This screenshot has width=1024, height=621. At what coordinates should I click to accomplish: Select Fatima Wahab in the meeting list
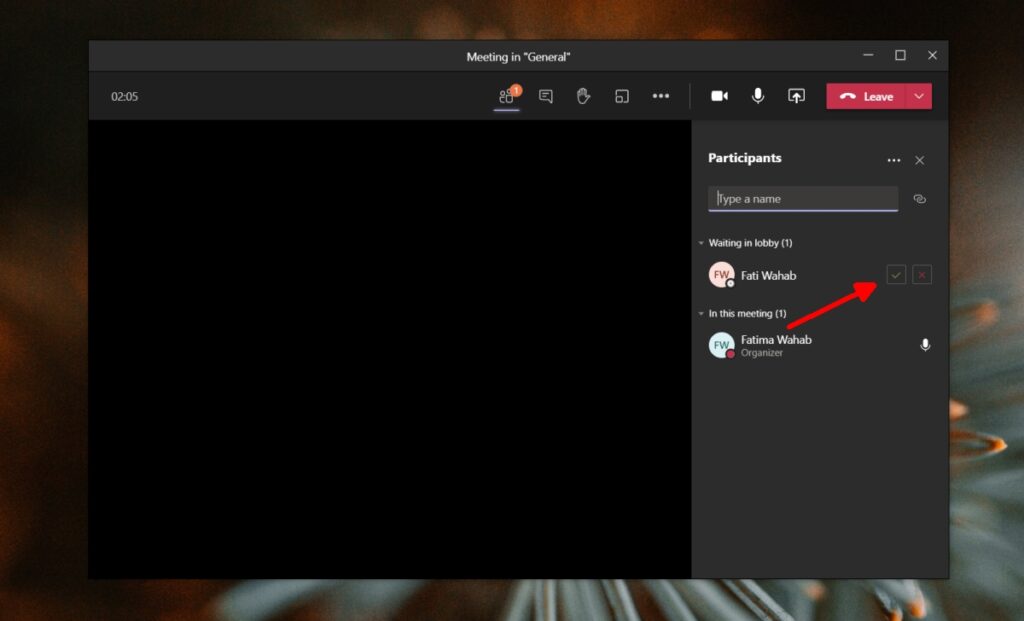[775, 340]
